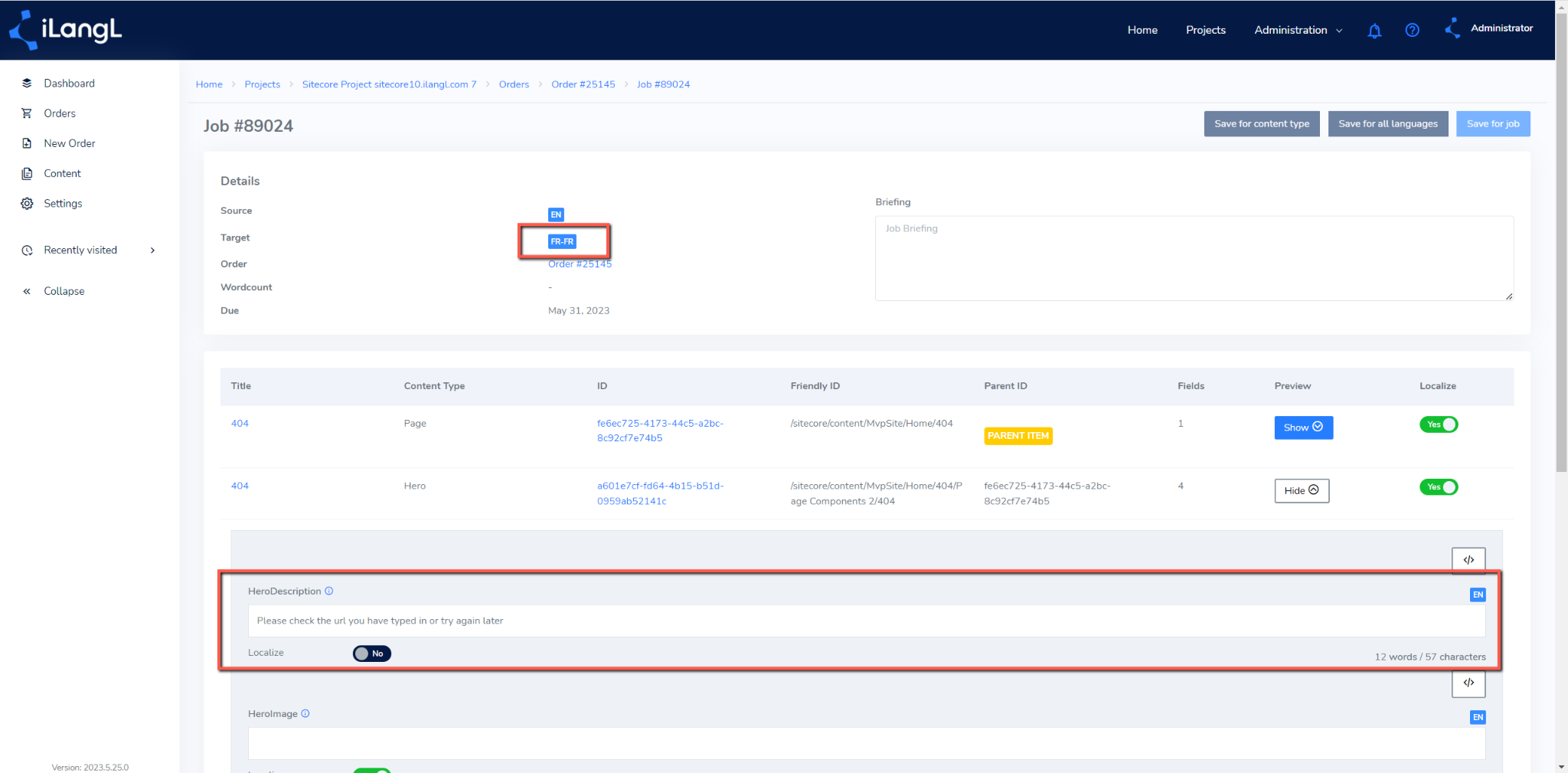Click Order #25145 breadcrumb link
1568x773 pixels.
[583, 84]
